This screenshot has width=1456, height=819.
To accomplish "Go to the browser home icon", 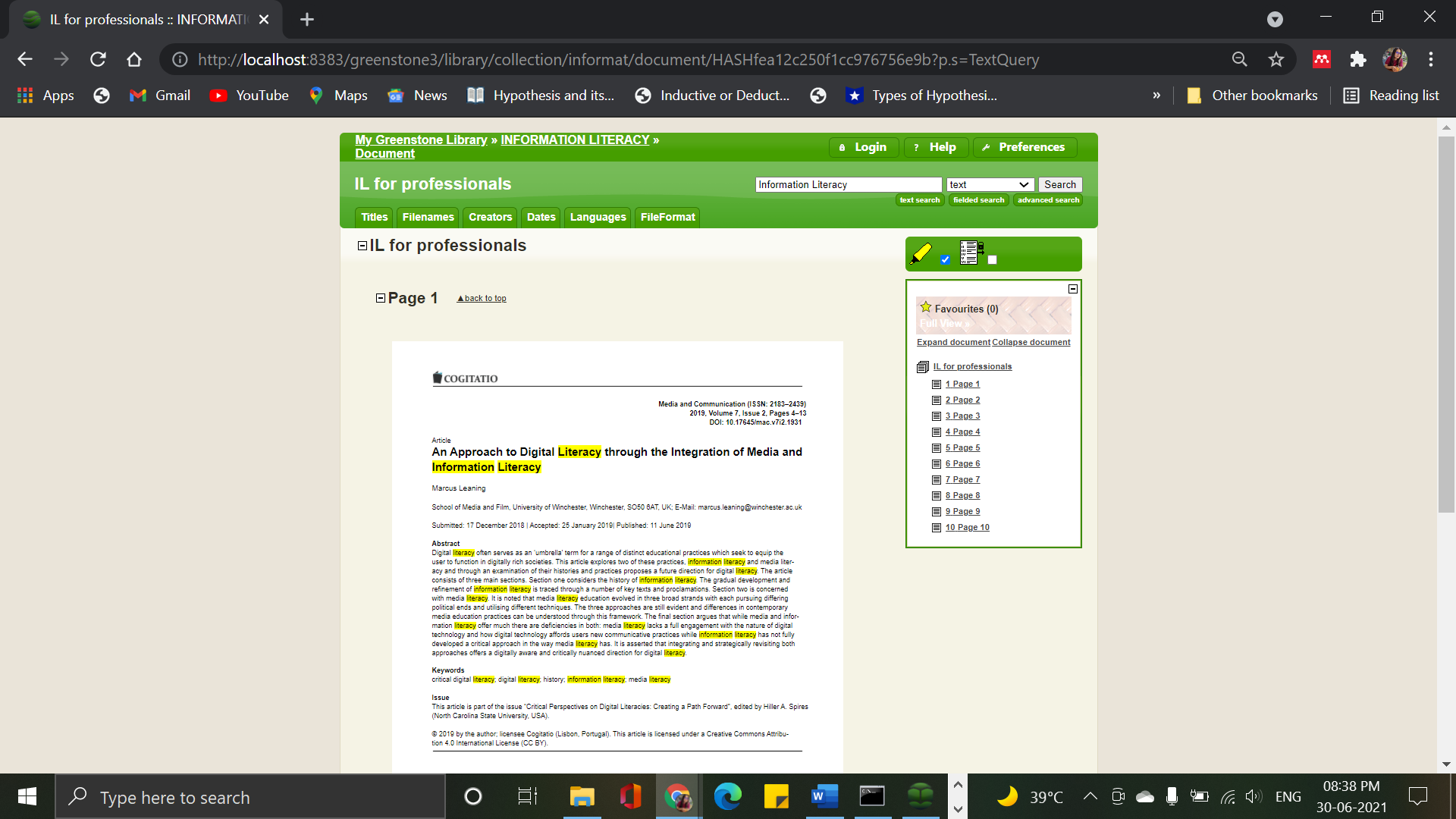I will (x=134, y=59).
